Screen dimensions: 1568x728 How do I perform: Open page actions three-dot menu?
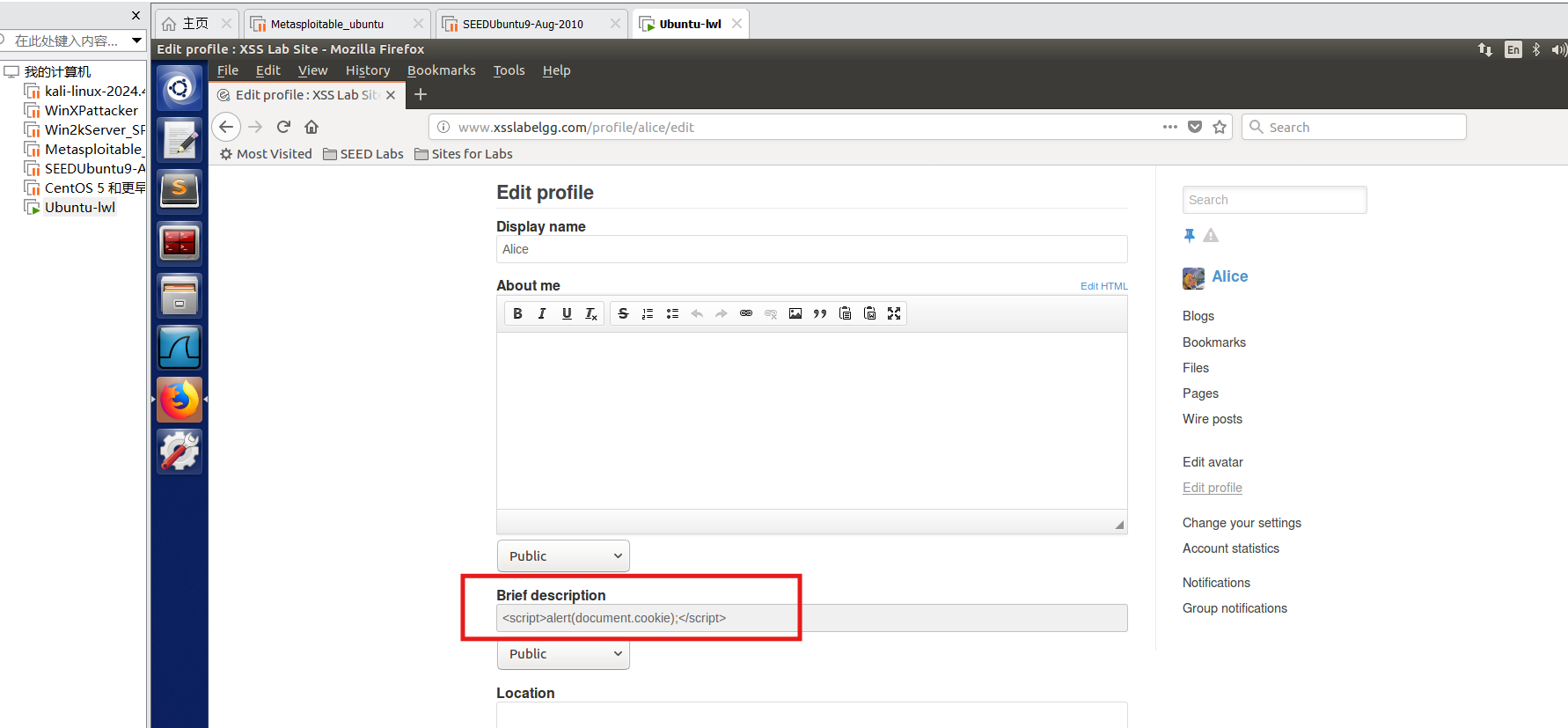point(1170,127)
